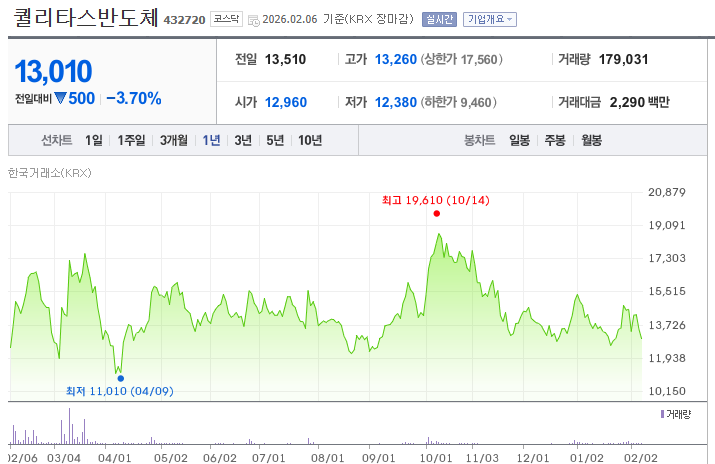Click the 상한가 17,560 text
This screenshot has width=715, height=464.
[461, 59]
